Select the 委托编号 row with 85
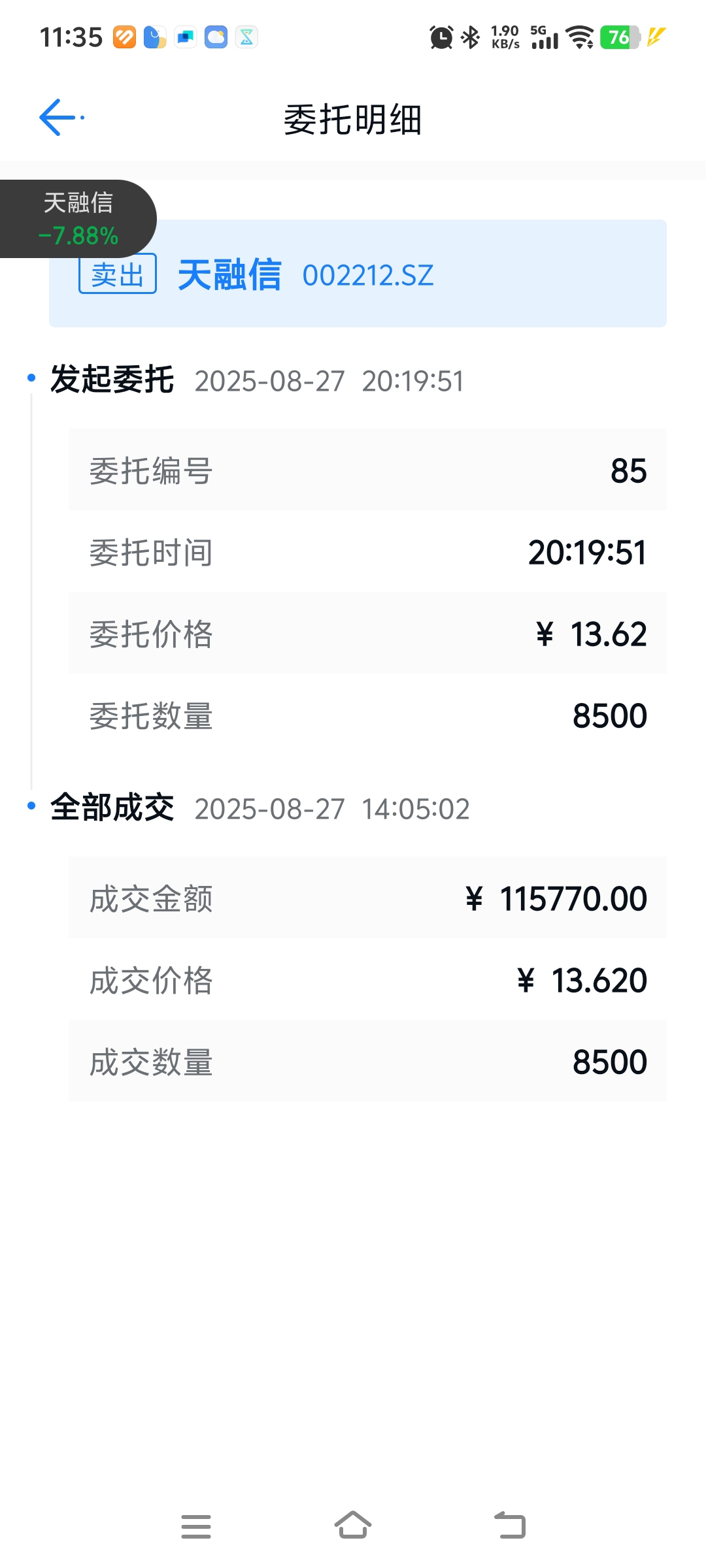706x1568 pixels. (x=367, y=470)
